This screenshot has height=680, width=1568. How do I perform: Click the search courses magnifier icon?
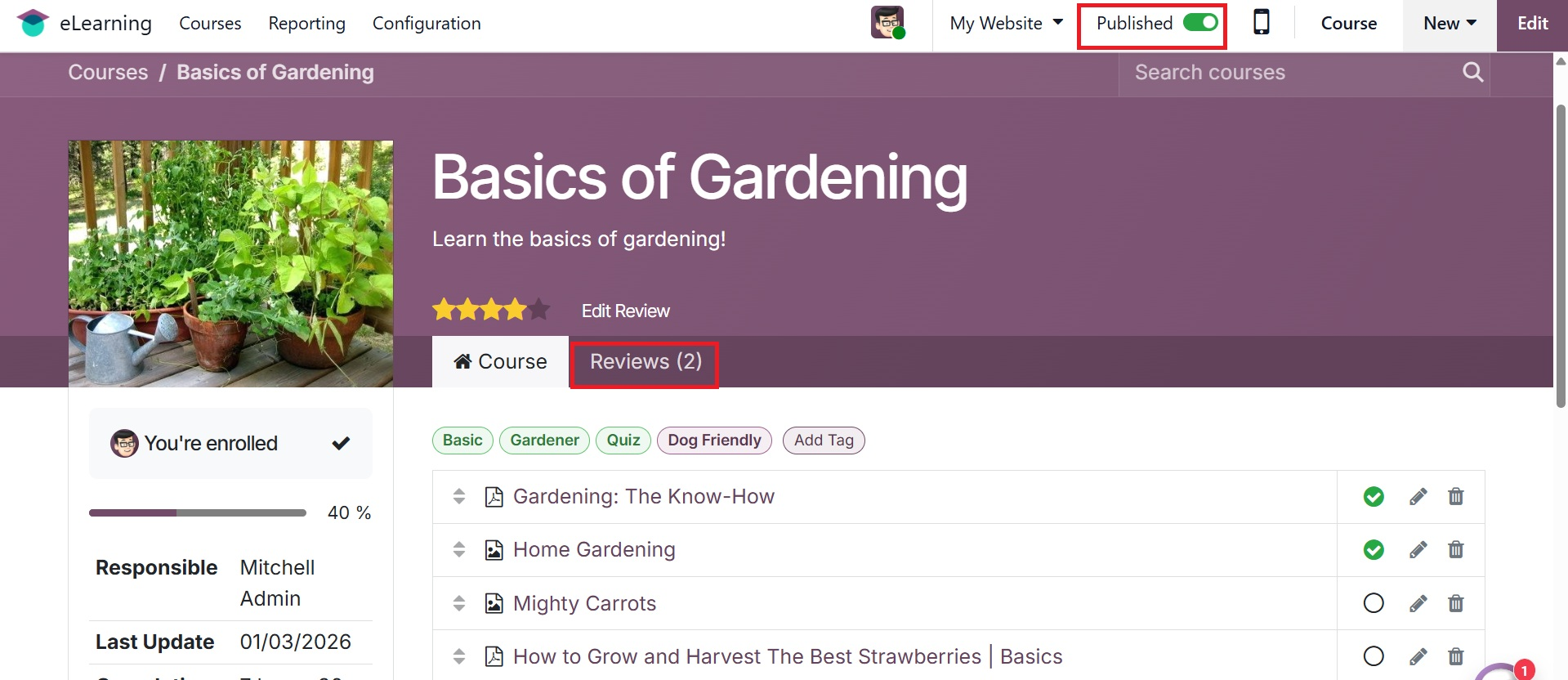click(x=1472, y=73)
